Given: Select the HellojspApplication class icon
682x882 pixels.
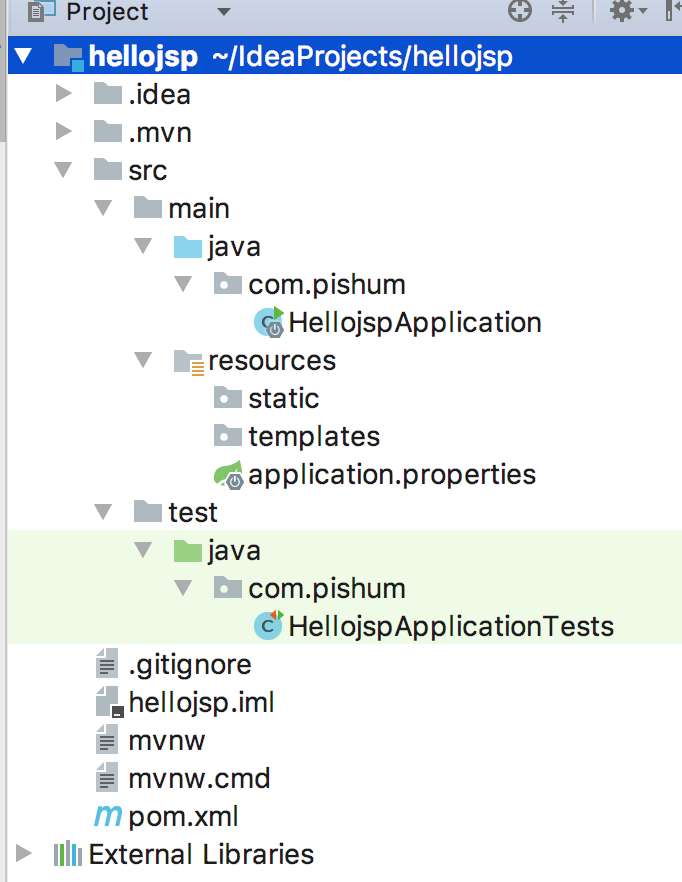Looking at the screenshot, I should [x=269, y=322].
